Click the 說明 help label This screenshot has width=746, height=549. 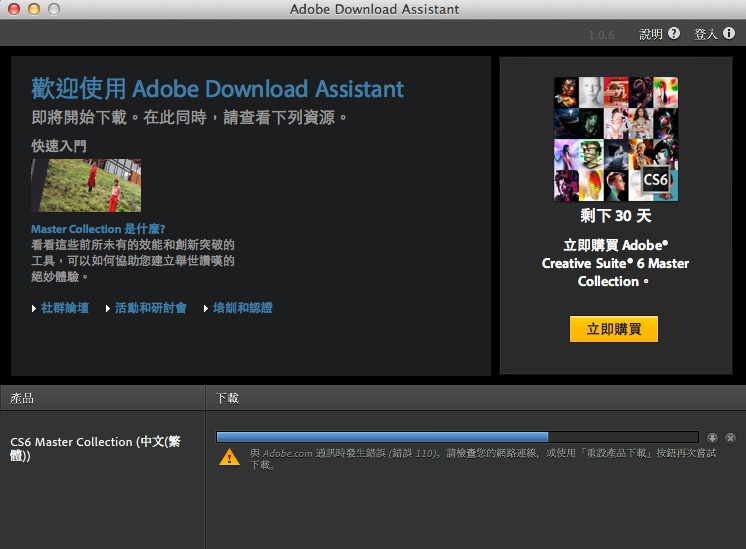tap(650, 34)
